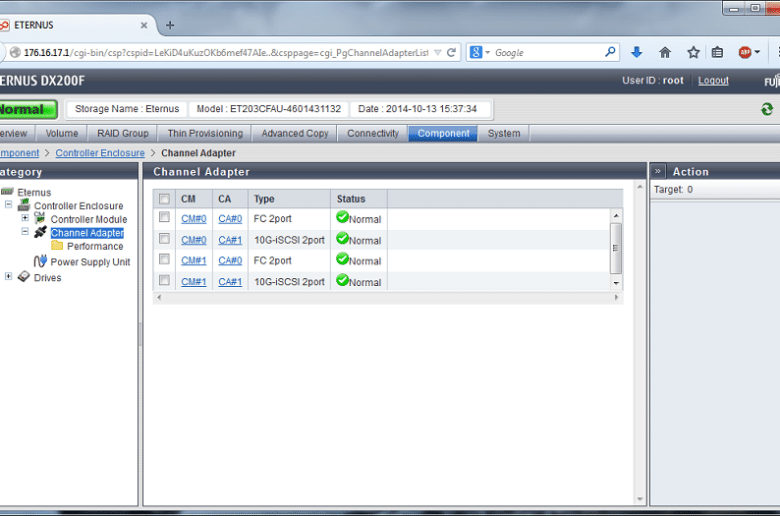Viewport: 780px width, 516px height.
Task: Open the Advanced Copy tab
Action: 294,133
